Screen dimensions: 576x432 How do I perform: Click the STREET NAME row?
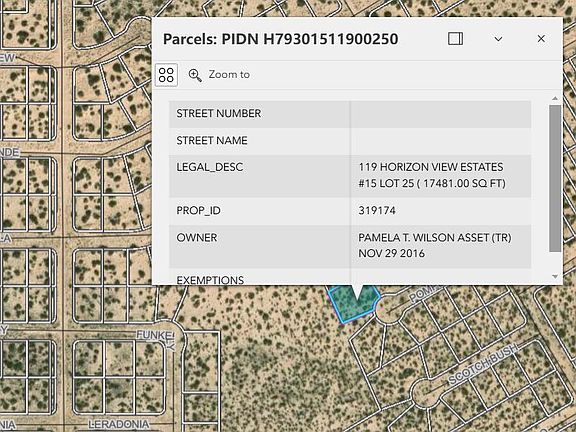pos(350,141)
